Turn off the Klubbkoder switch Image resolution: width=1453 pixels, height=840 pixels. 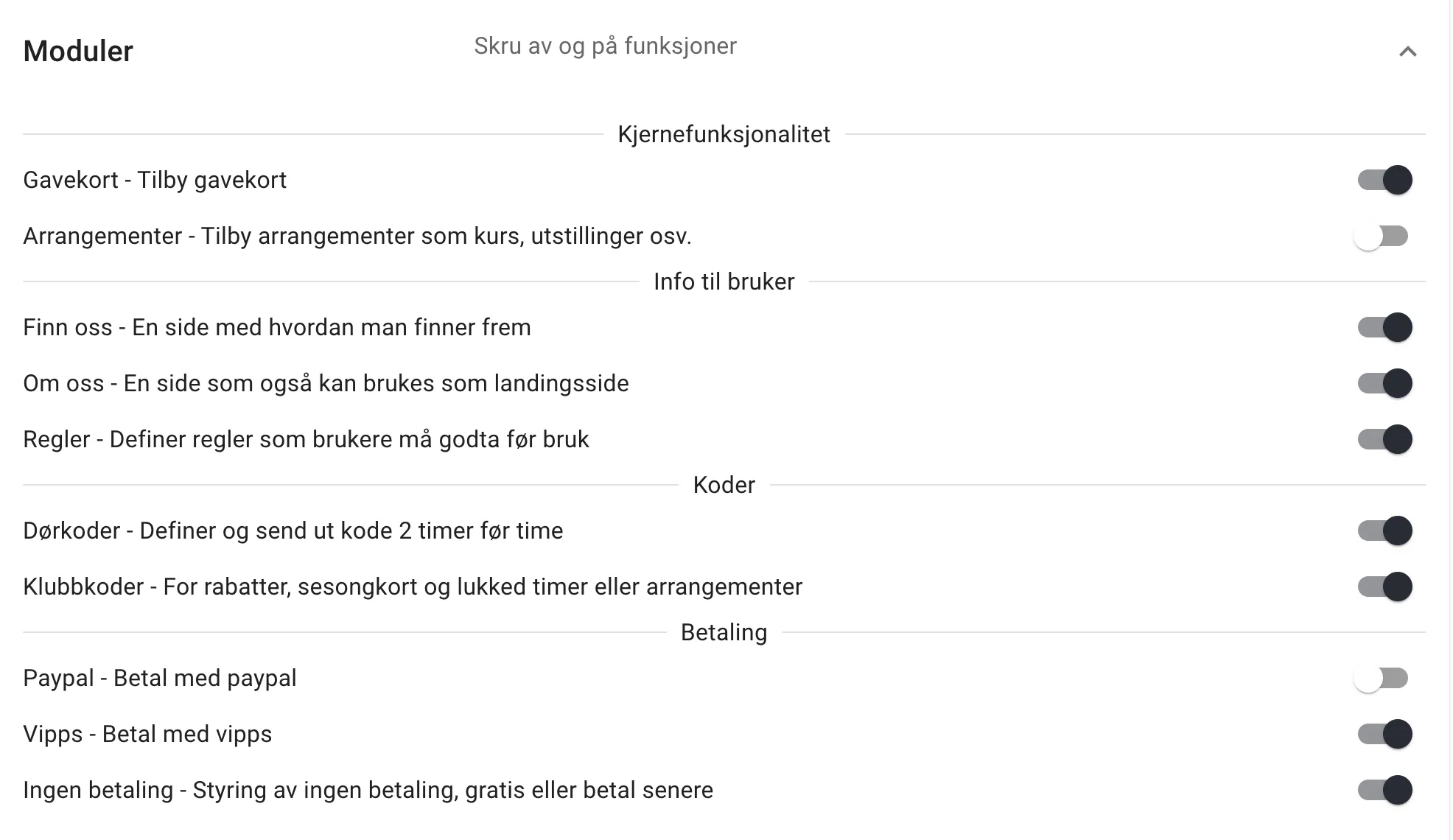pyautogui.click(x=1383, y=587)
